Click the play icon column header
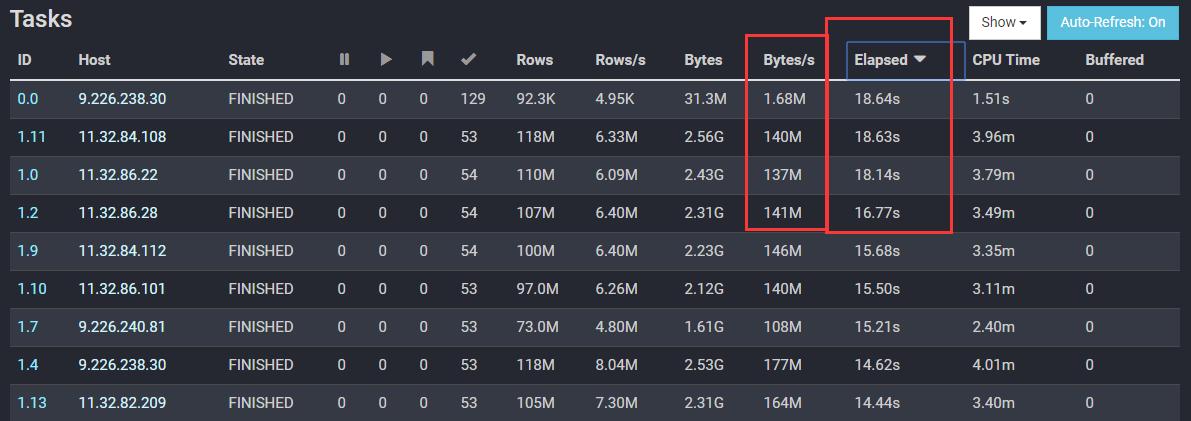This screenshot has height=421, width=1191. click(x=386, y=60)
